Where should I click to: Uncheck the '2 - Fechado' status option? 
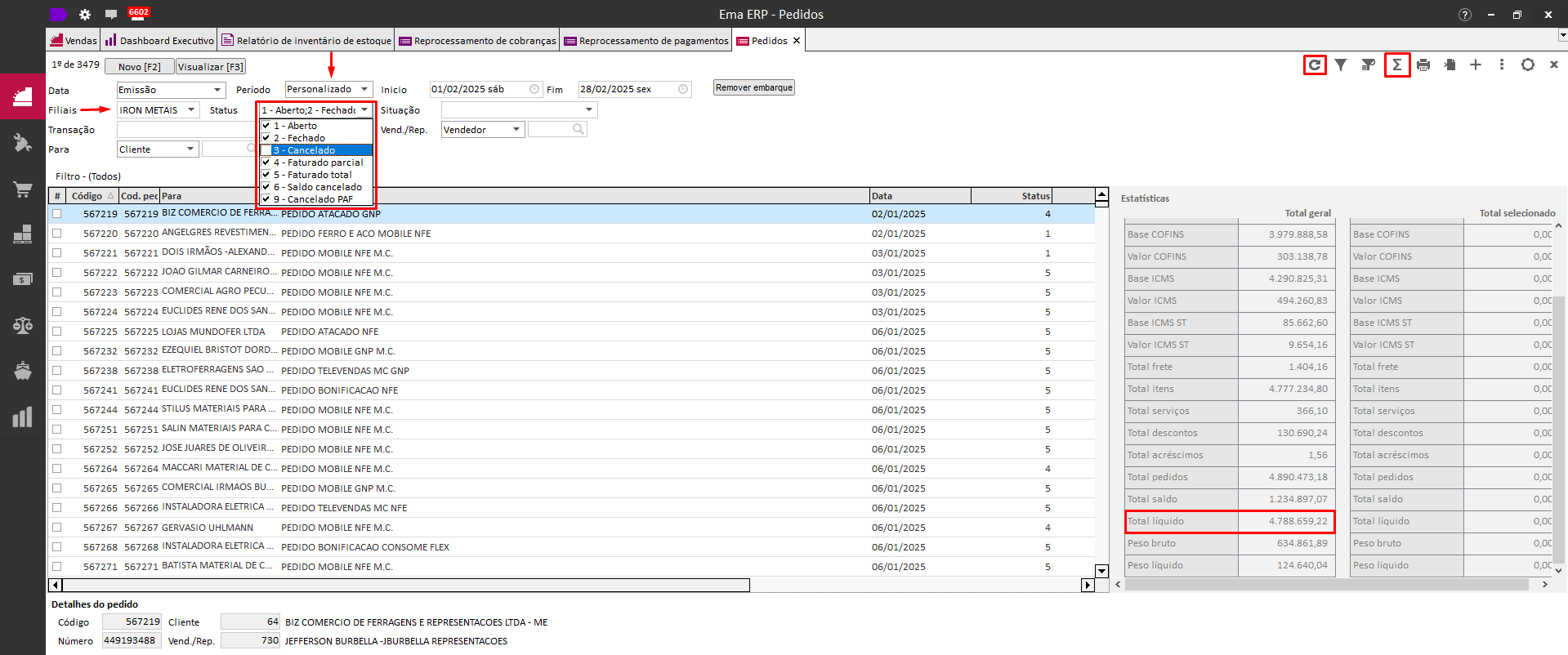point(266,138)
